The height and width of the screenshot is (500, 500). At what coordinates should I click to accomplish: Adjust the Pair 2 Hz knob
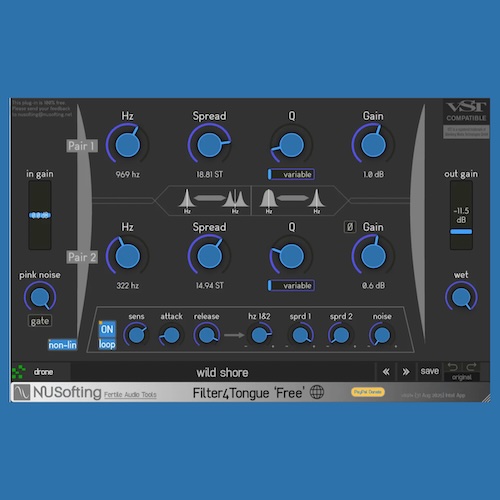pos(127,256)
